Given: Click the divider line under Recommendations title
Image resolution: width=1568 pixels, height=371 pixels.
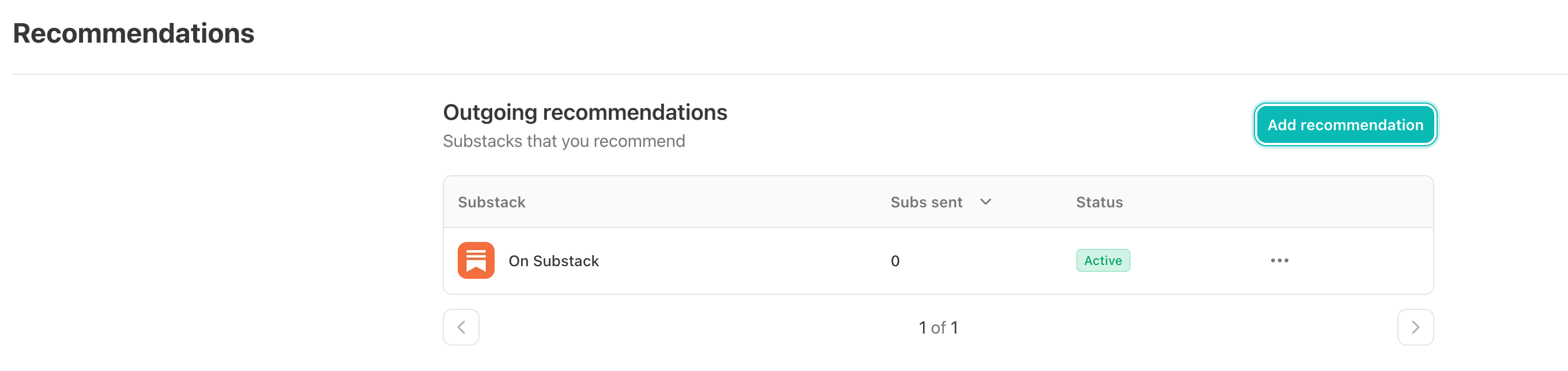Looking at the screenshot, I should (x=730, y=74).
